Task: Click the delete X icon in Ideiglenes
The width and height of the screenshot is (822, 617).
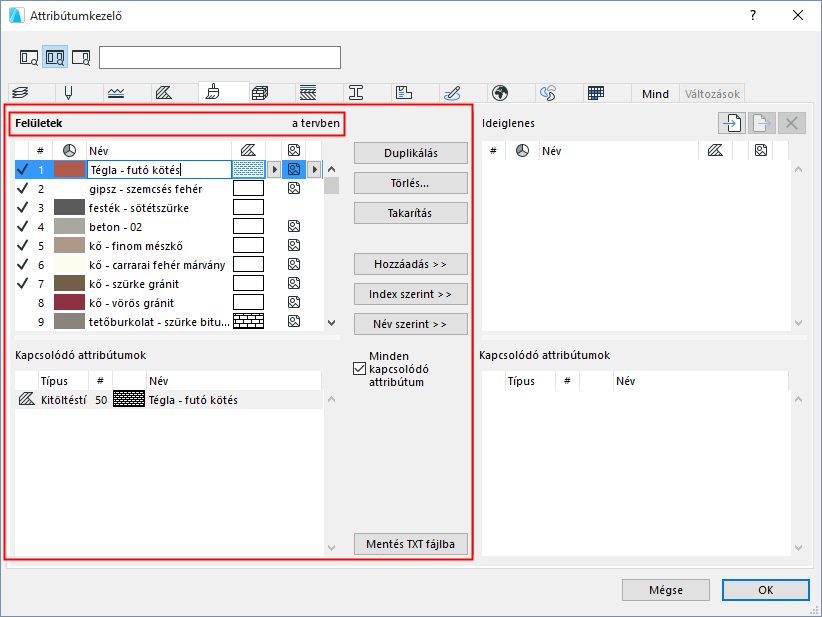Action: [x=792, y=123]
